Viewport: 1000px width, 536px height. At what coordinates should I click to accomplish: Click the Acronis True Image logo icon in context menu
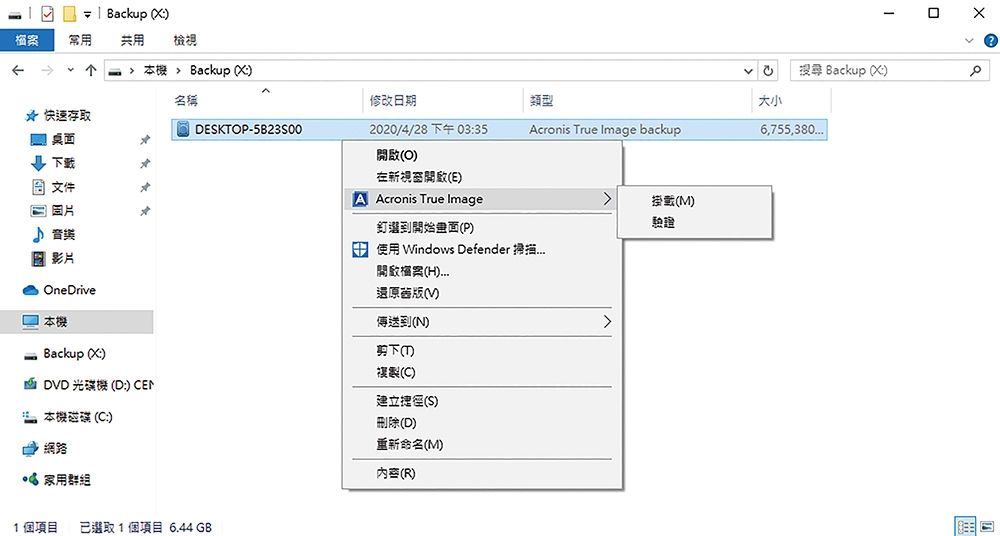coord(360,199)
